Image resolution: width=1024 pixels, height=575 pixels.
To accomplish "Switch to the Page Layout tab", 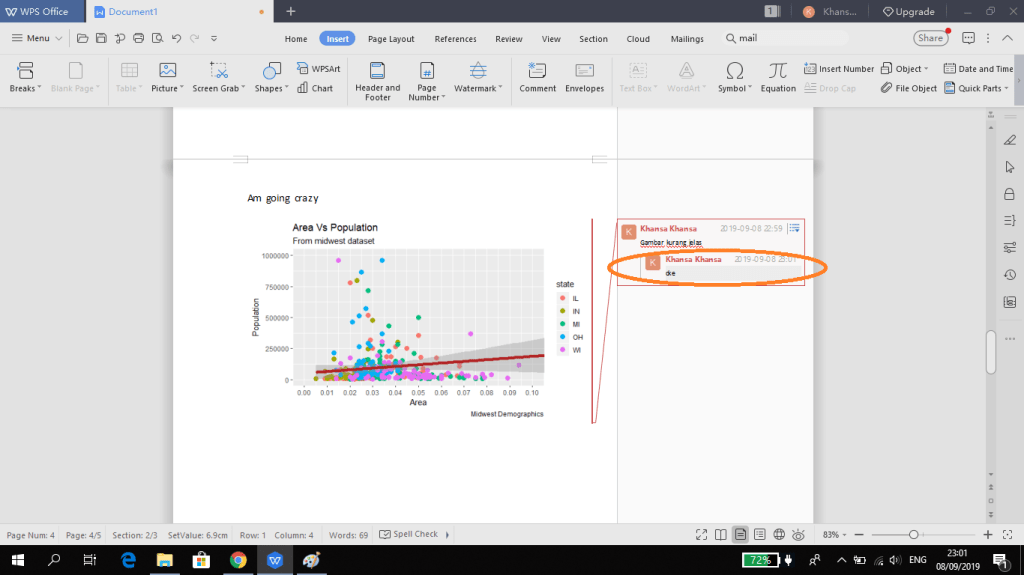I will pyautogui.click(x=390, y=39).
